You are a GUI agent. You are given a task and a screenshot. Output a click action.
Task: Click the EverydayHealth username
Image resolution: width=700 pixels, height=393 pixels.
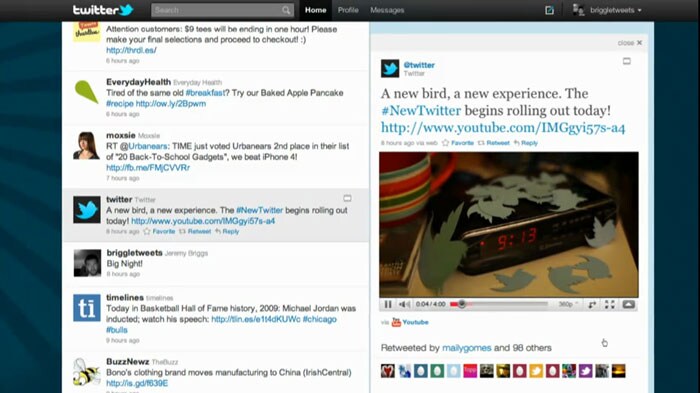coord(138,82)
